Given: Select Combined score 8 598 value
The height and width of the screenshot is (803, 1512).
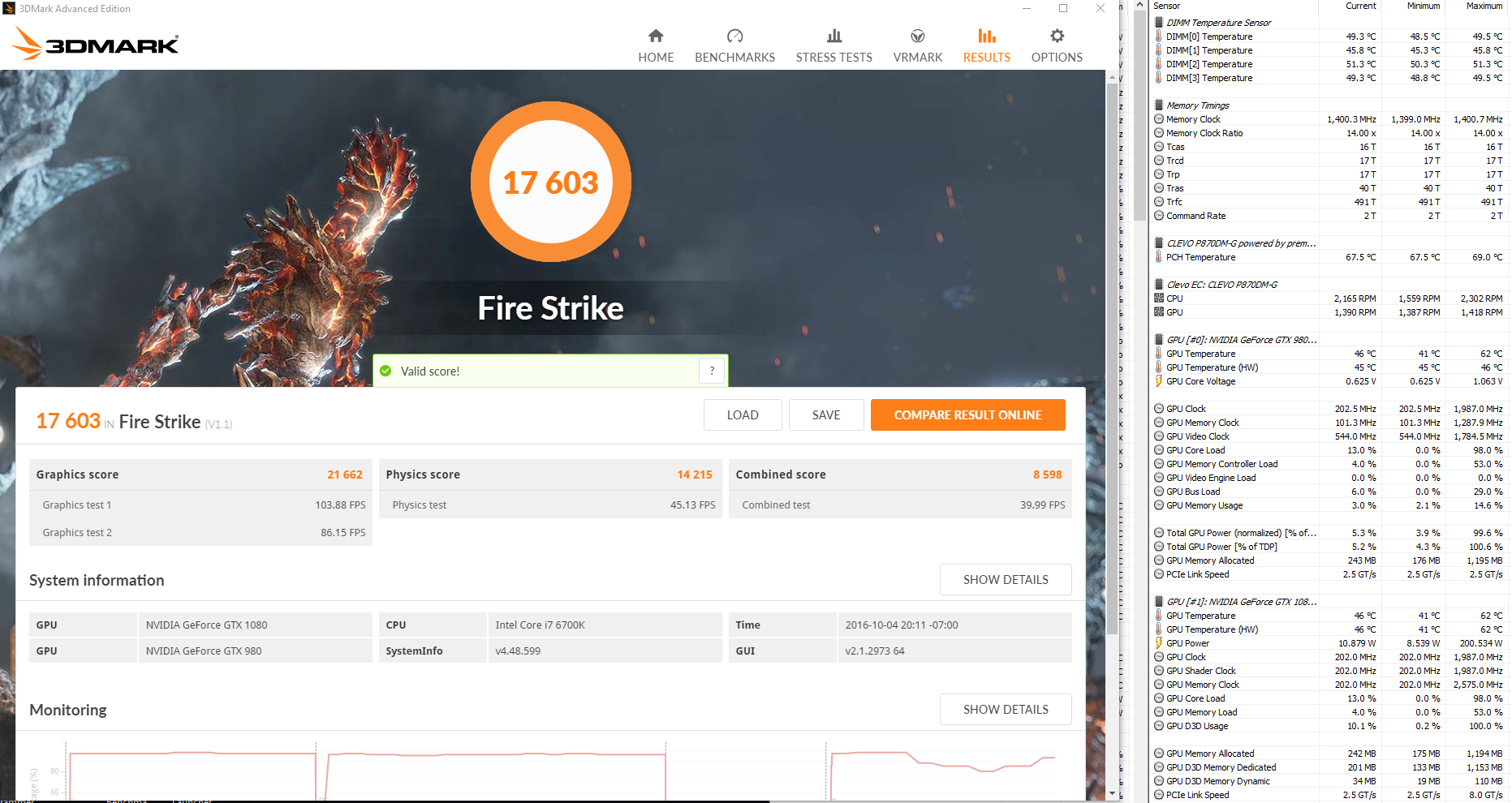Looking at the screenshot, I should pyautogui.click(x=1048, y=474).
